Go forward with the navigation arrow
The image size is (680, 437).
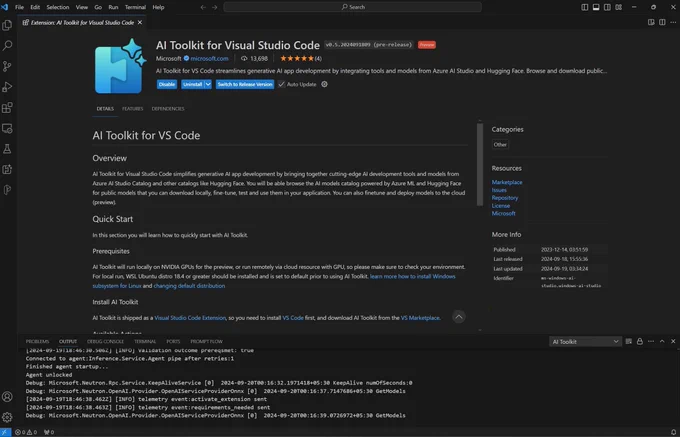pos(215,7)
